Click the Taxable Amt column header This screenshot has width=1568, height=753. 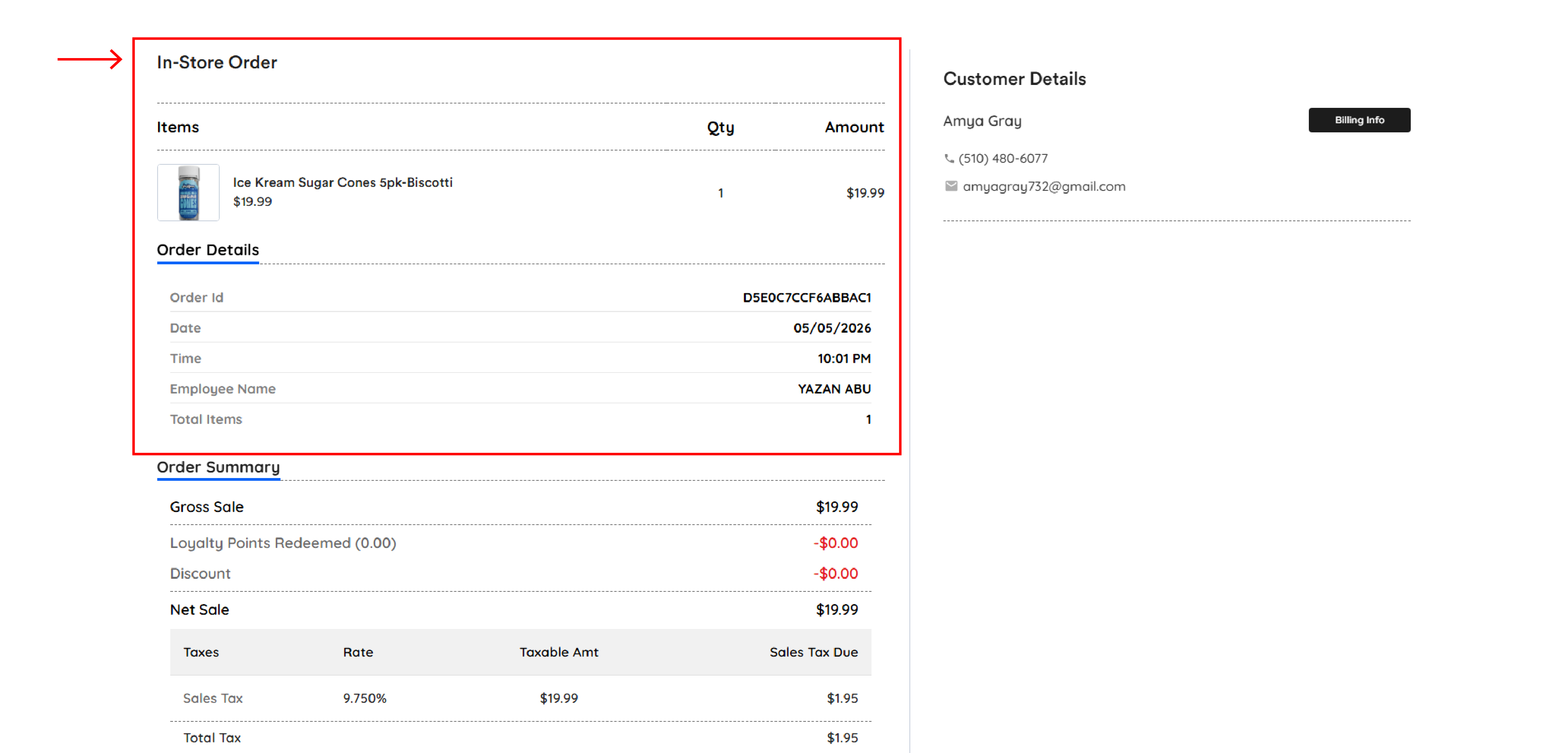[559, 652]
